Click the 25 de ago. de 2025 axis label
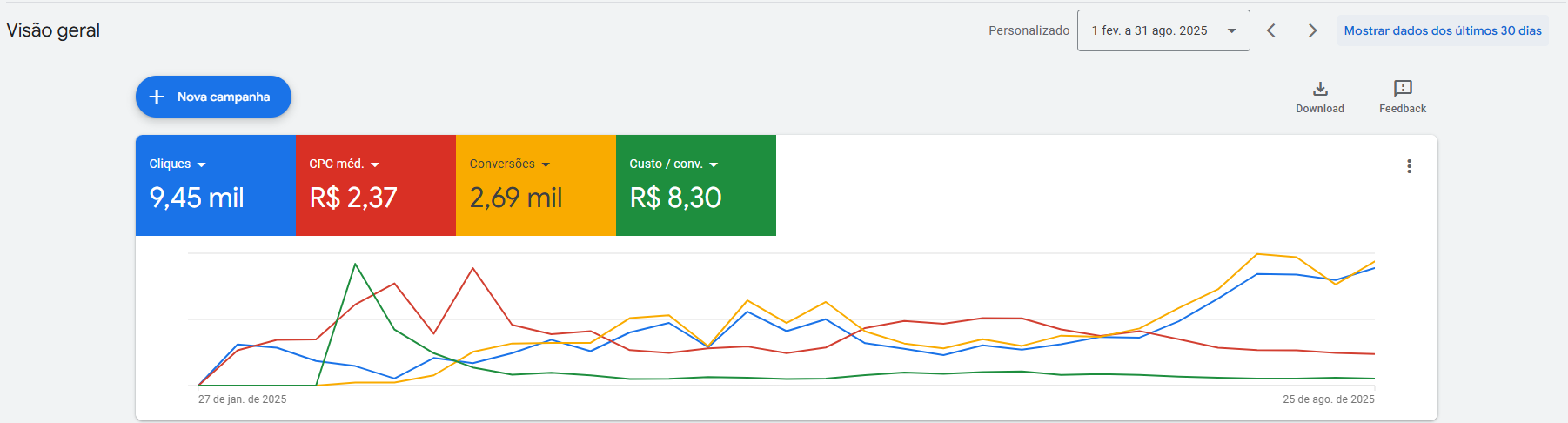Image resolution: width=1568 pixels, height=423 pixels. point(1328,399)
